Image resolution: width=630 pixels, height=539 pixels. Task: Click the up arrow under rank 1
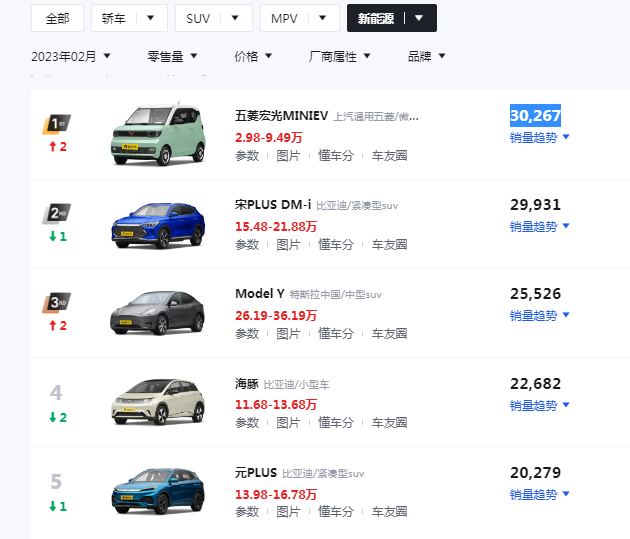[x=53, y=147]
